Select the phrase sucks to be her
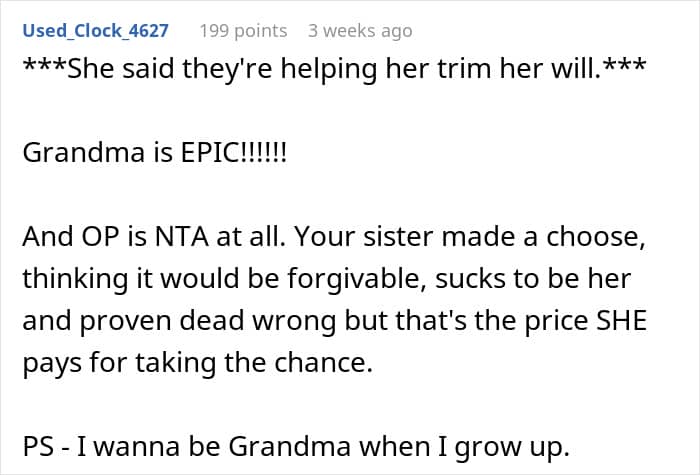 tap(533, 279)
